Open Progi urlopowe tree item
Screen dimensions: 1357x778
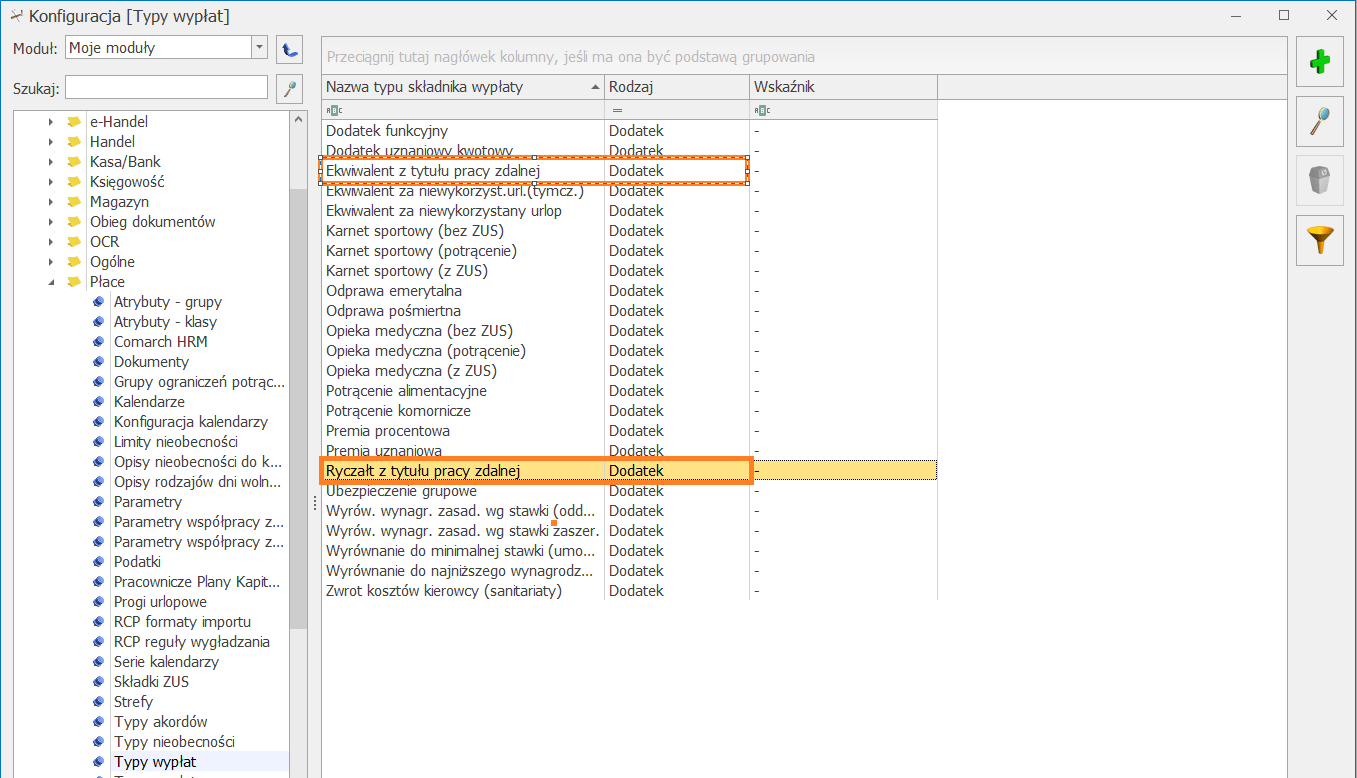[x=160, y=602]
